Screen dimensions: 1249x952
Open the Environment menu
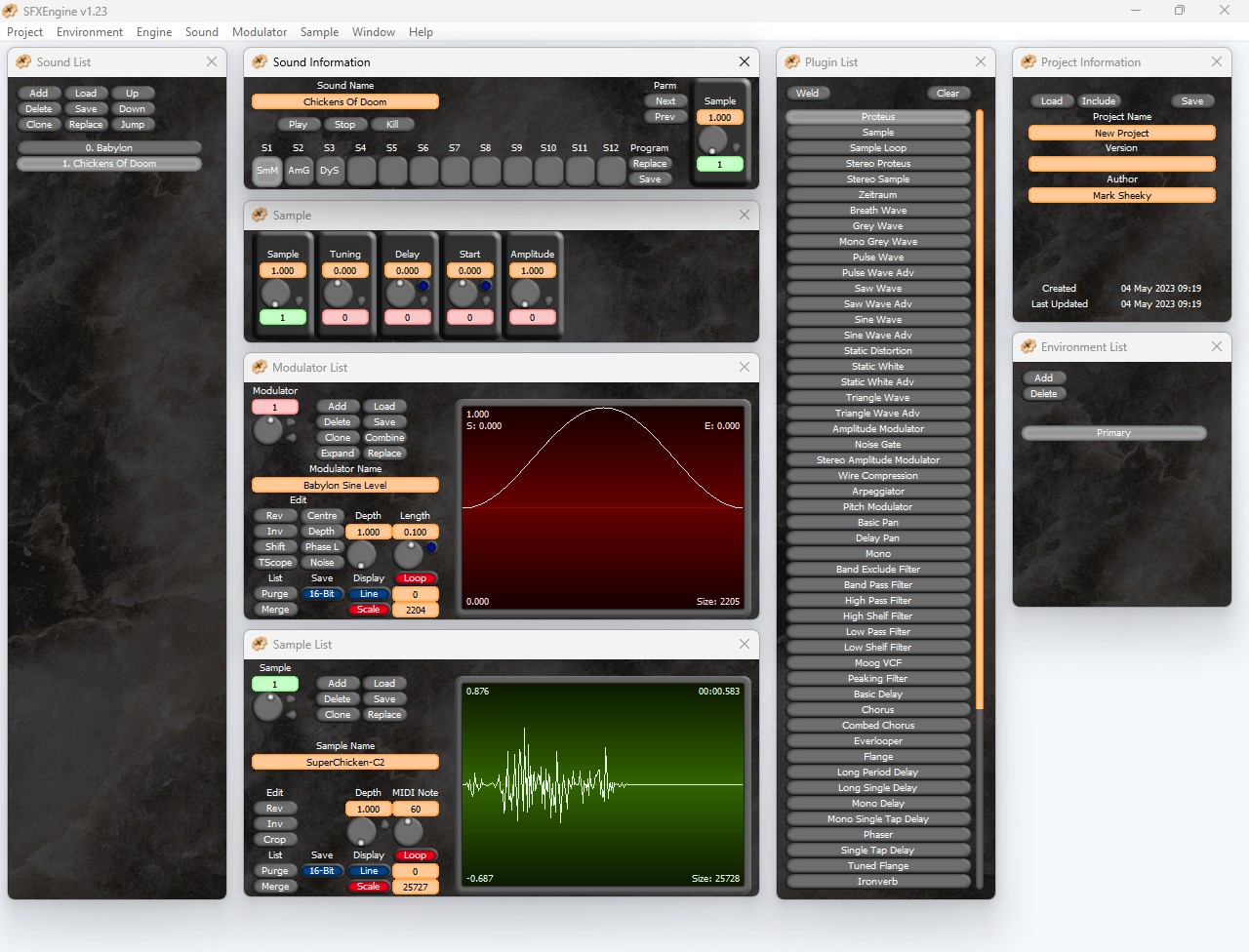pos(90,32)
